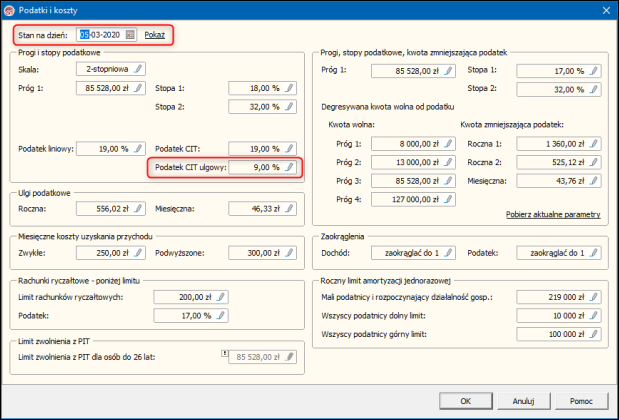The height and width of the screenshot is (420, 619).
Task: Click top-right Próg 1 85 528,00 zł field
Action: (x=413, y=71)
